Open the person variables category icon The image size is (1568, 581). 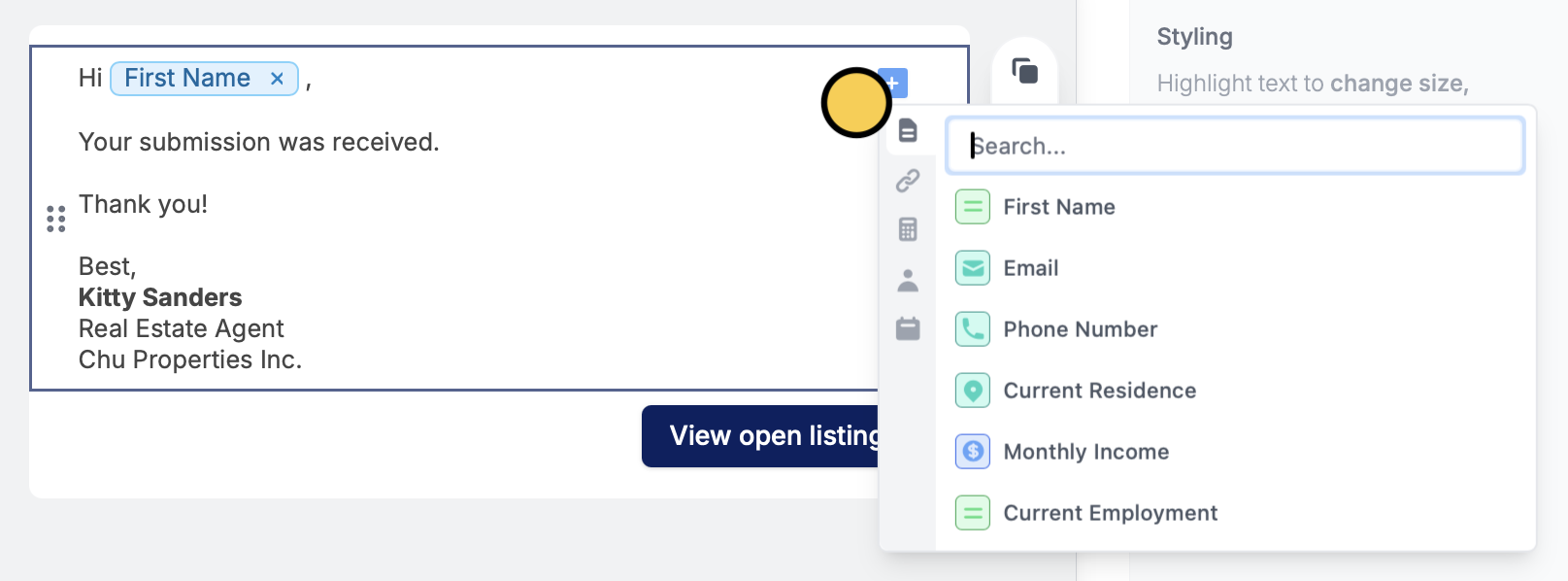pos(908,280)
